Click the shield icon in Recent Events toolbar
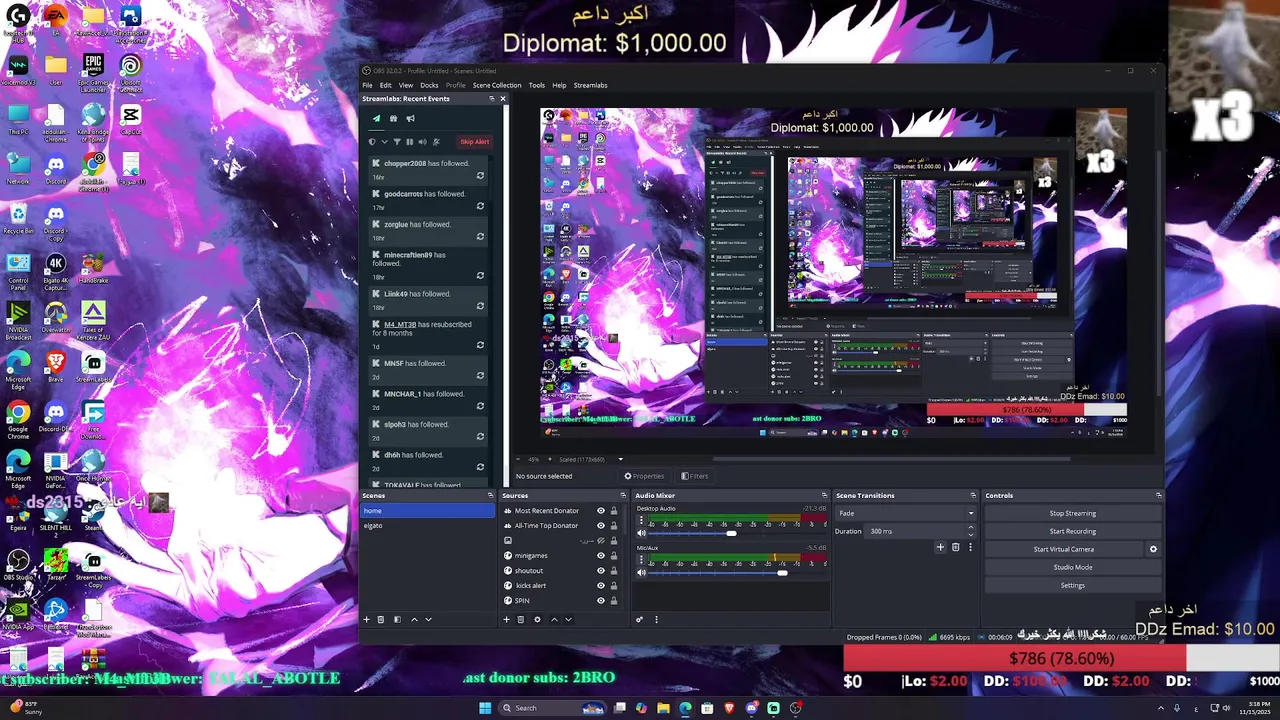This screenshot has height=720, width=1280. (372, 142)
